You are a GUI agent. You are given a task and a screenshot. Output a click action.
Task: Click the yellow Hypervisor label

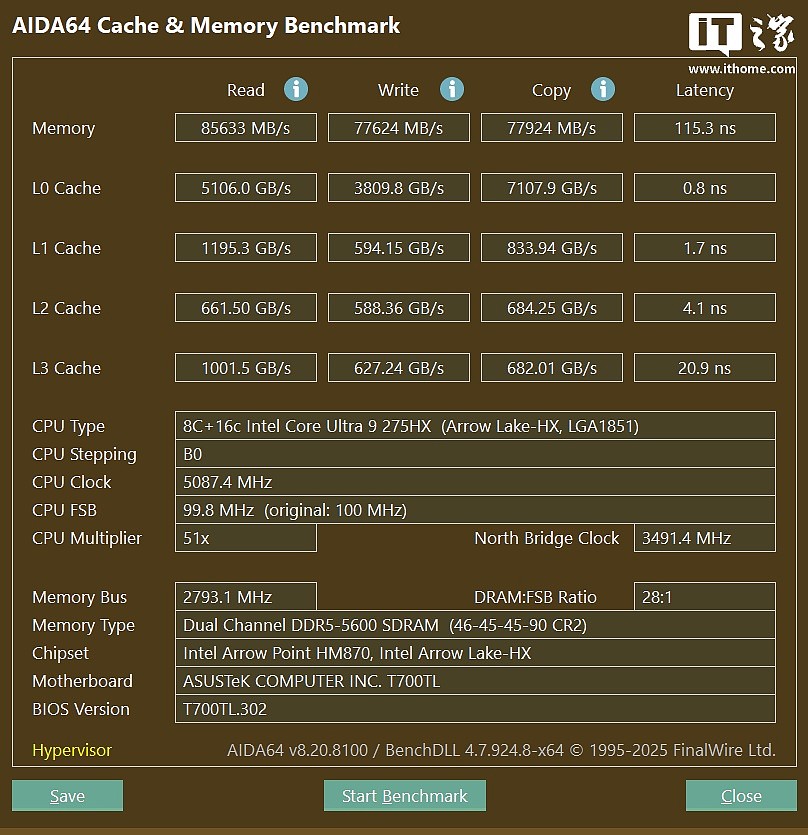72,750
